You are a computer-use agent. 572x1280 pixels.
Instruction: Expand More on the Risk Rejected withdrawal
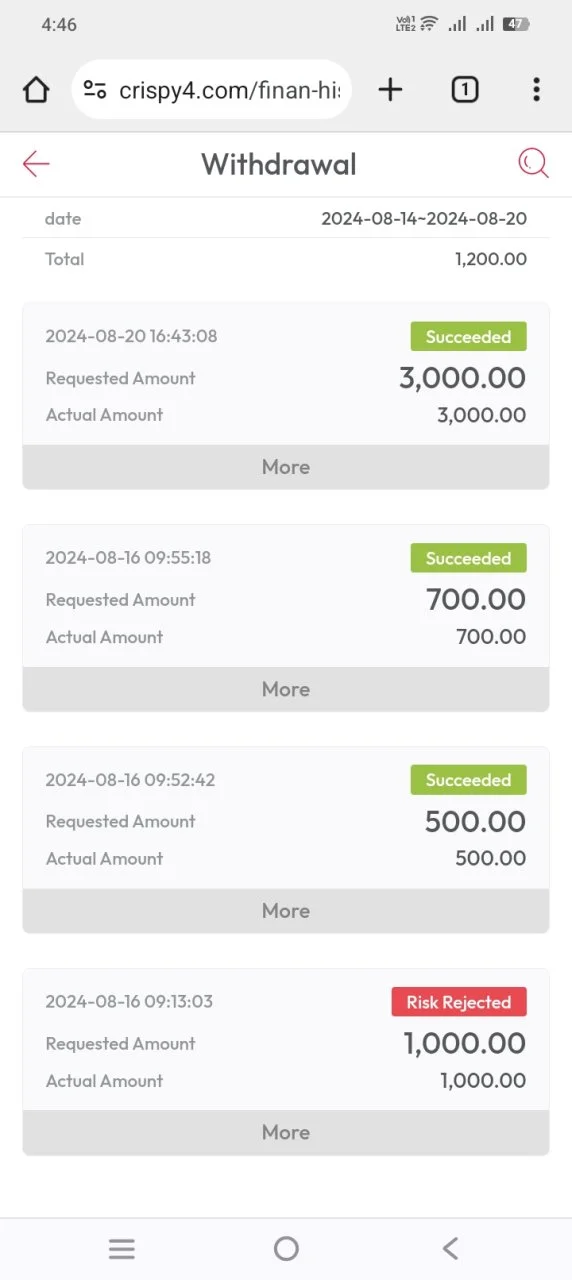click(286, 1133)
